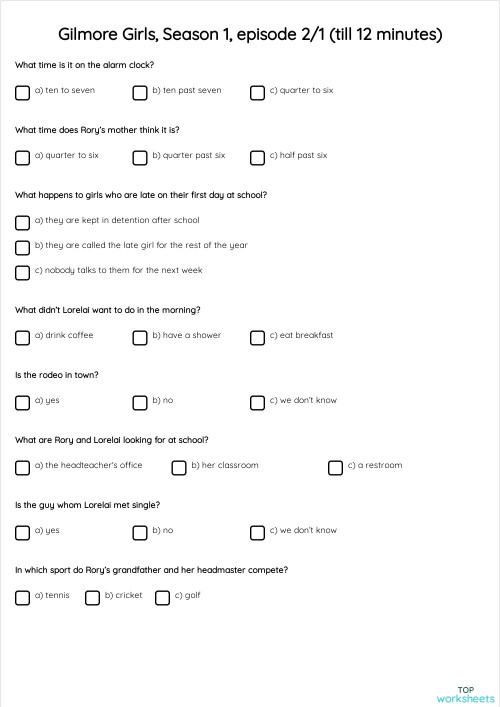
Task: Check 'nobody talks to them' option
Action: click(x=23, y=273)
